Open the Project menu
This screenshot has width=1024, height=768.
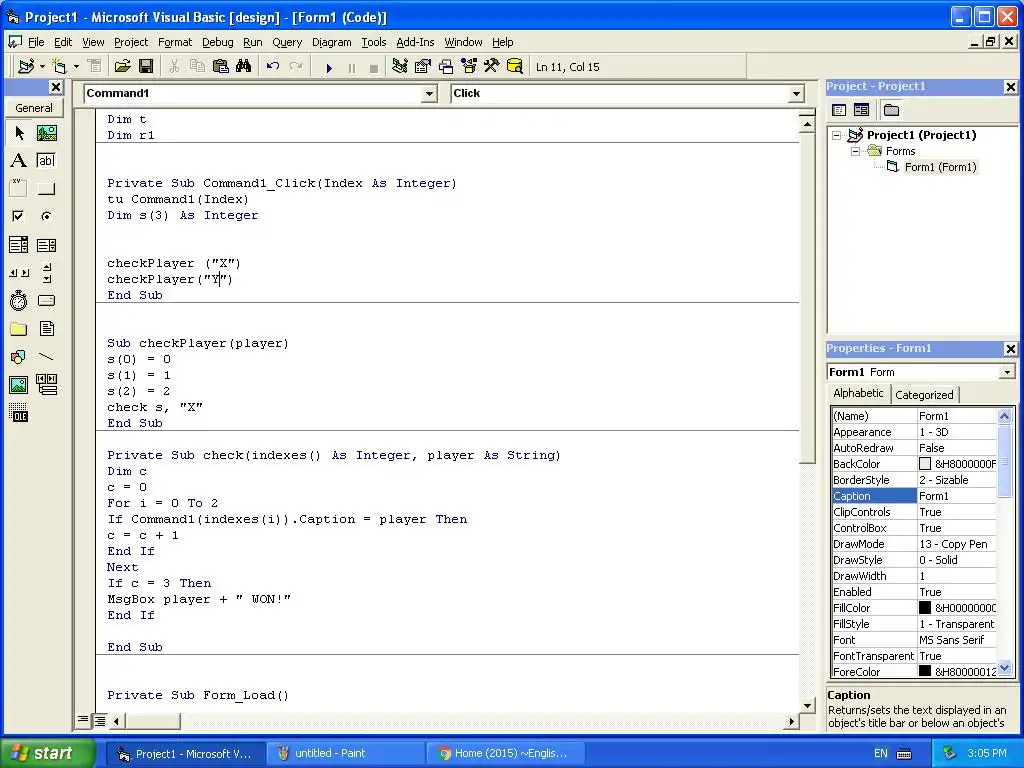pos(131,42)
